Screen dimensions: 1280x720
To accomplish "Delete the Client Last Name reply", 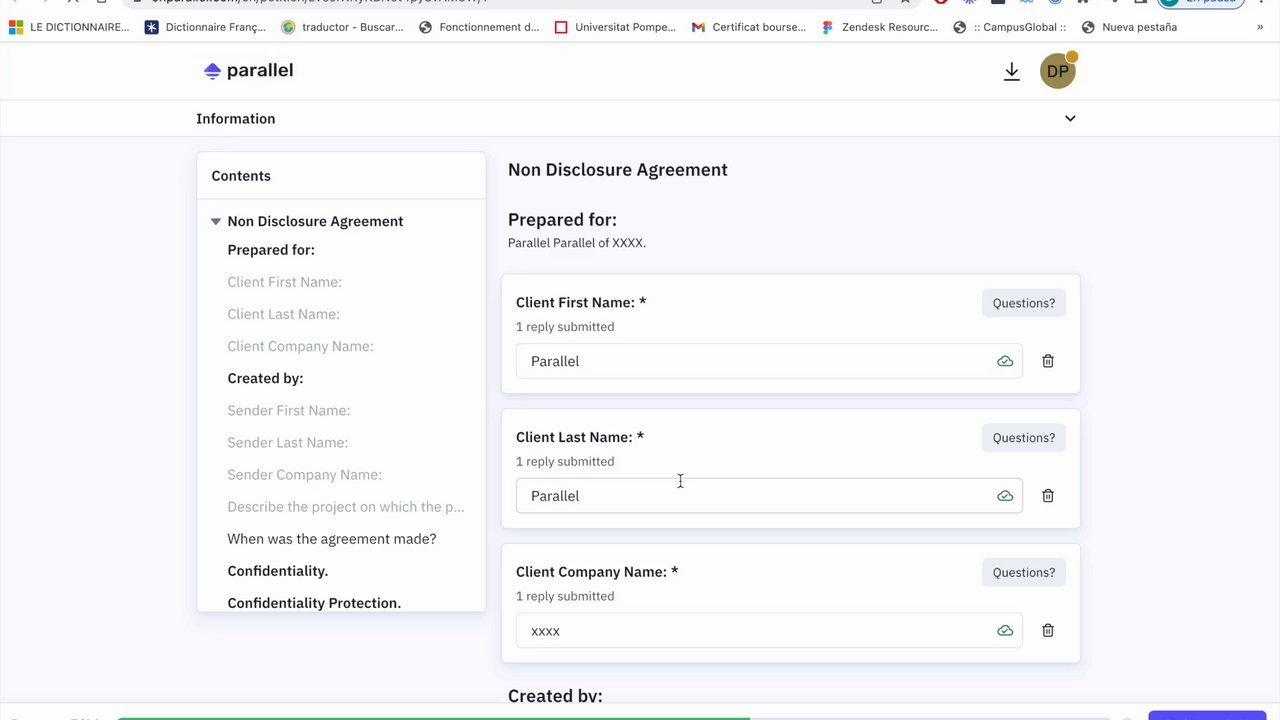I will (x=1048, y=496).
